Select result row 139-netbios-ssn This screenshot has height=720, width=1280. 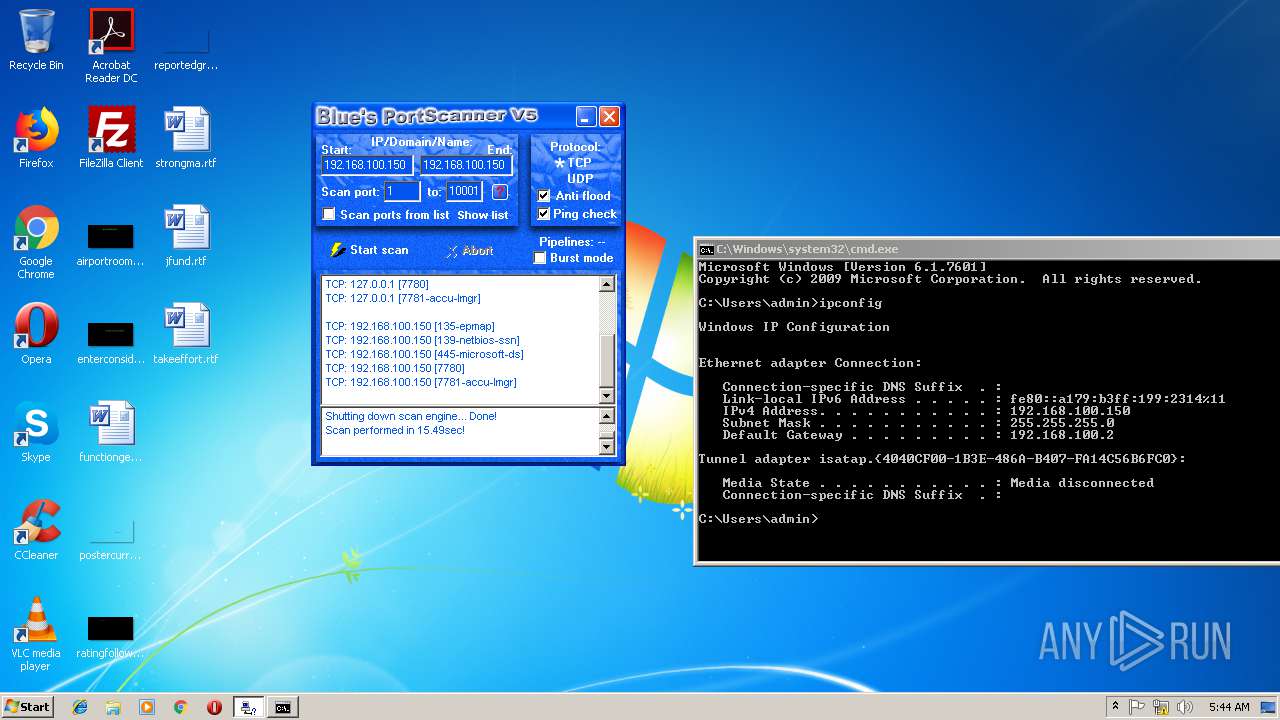tap(422, 340)
